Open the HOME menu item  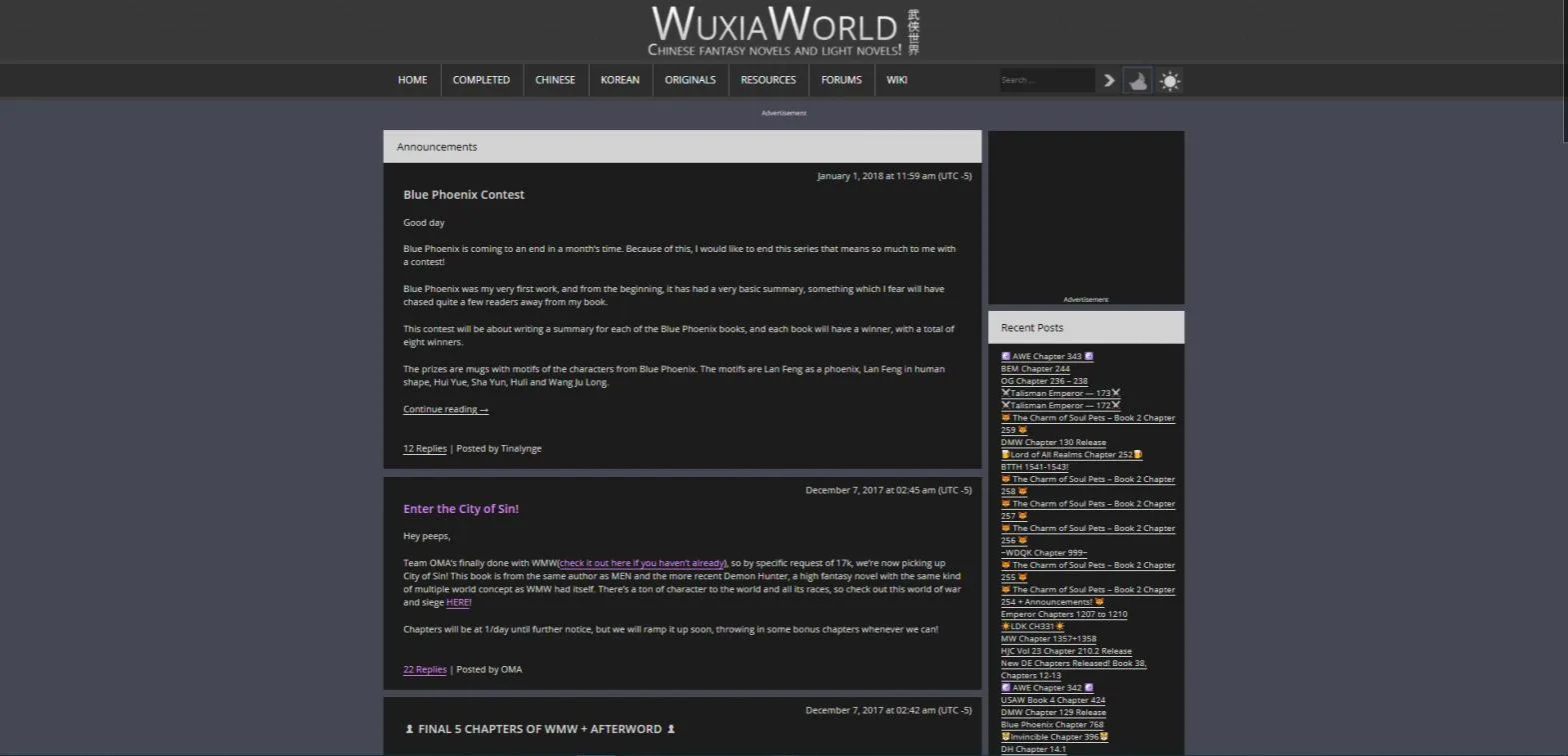coord(413,80)
